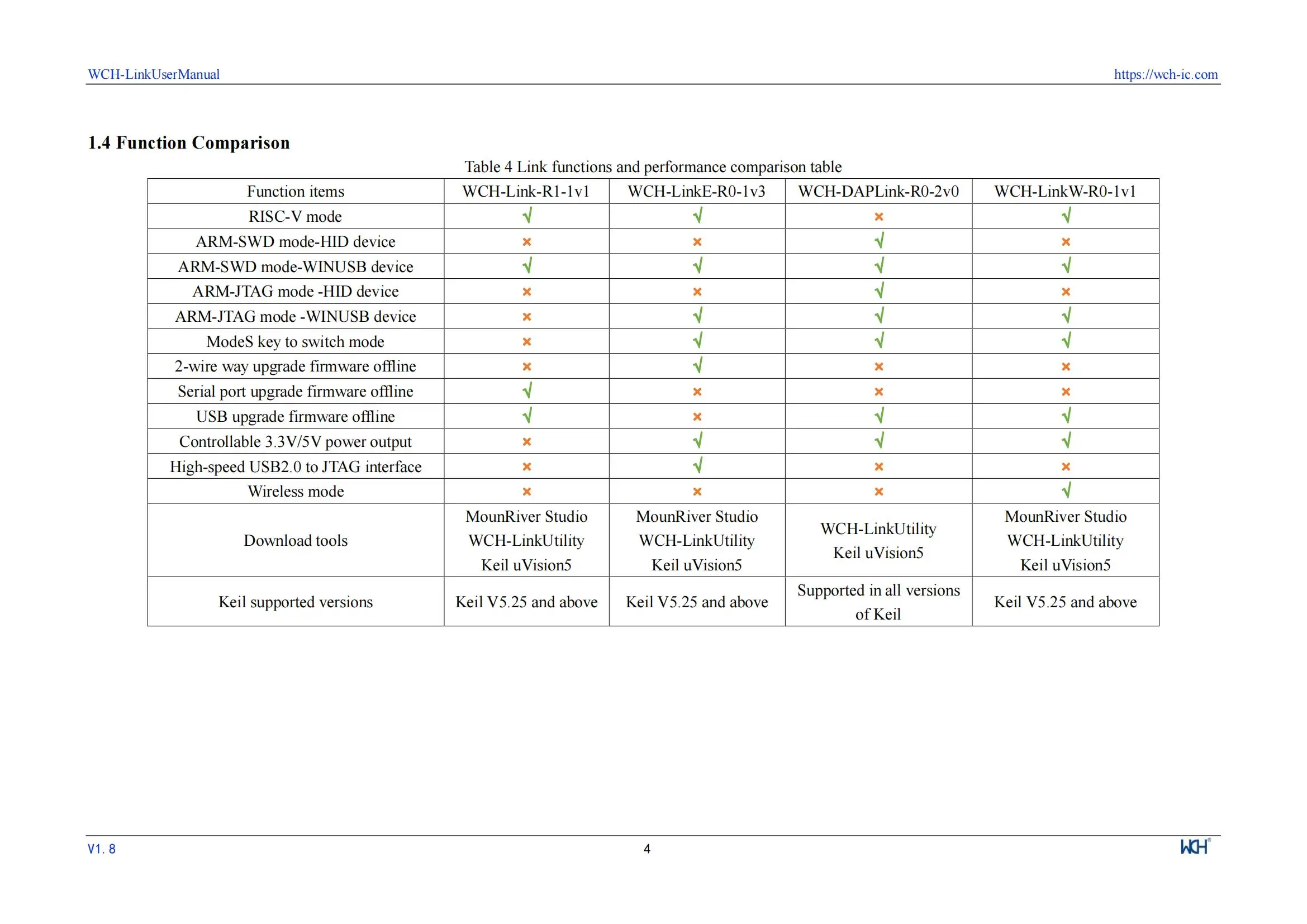Screen dimensions: 1307x924
Task: Click checkmark for ARM-SWD HID device under WCH-DAPLink-R0-2v0
Action: pyautogui.click(x=879, y=241)
